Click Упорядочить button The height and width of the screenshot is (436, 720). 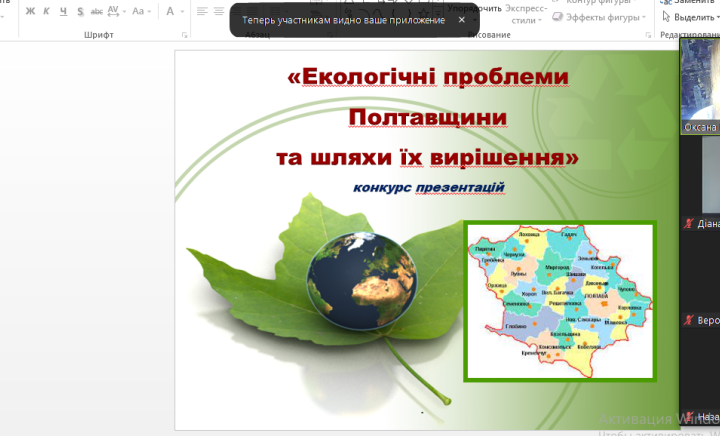click(474, 8)
